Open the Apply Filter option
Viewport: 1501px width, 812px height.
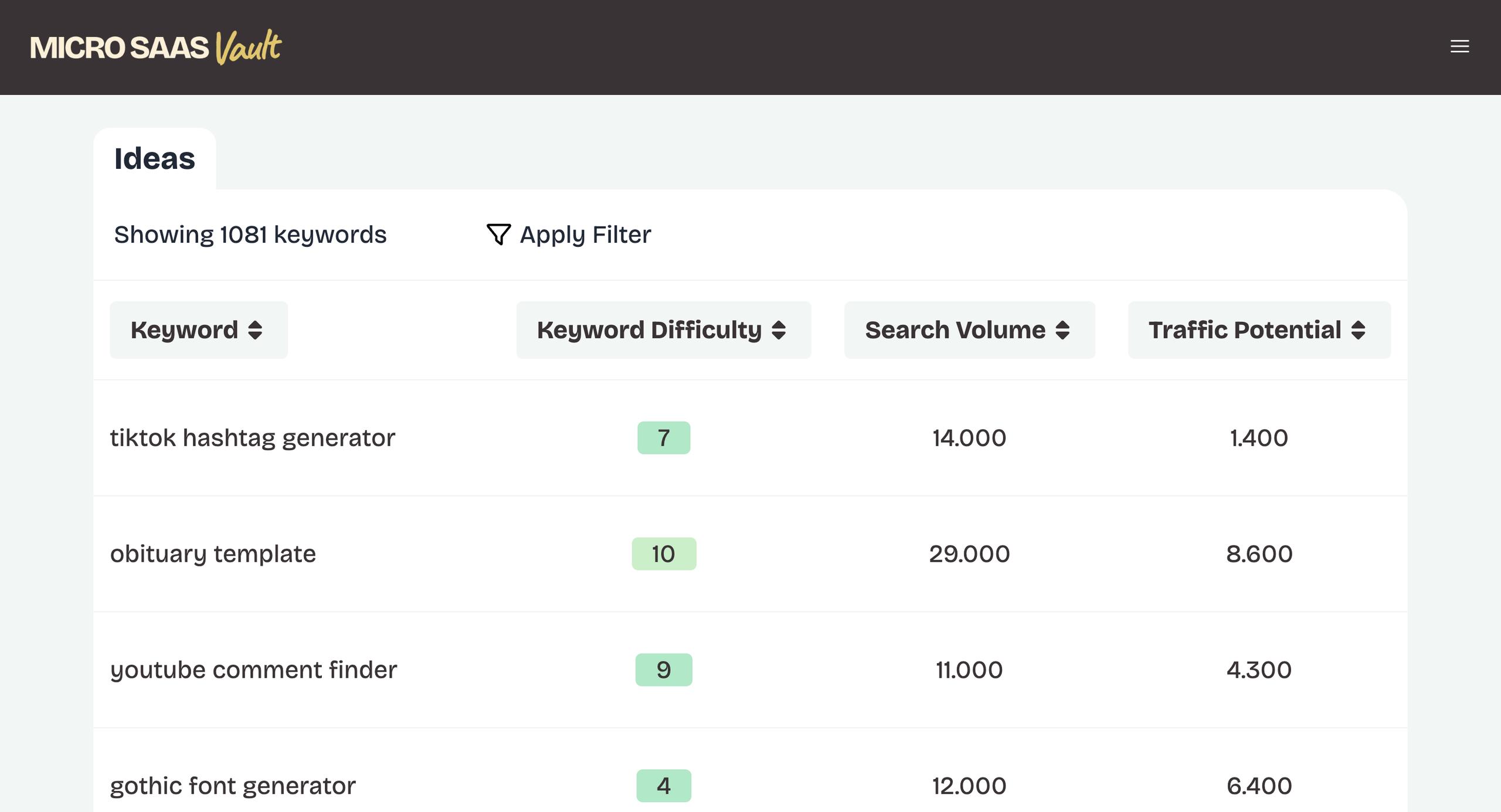(x=585, y=235)
